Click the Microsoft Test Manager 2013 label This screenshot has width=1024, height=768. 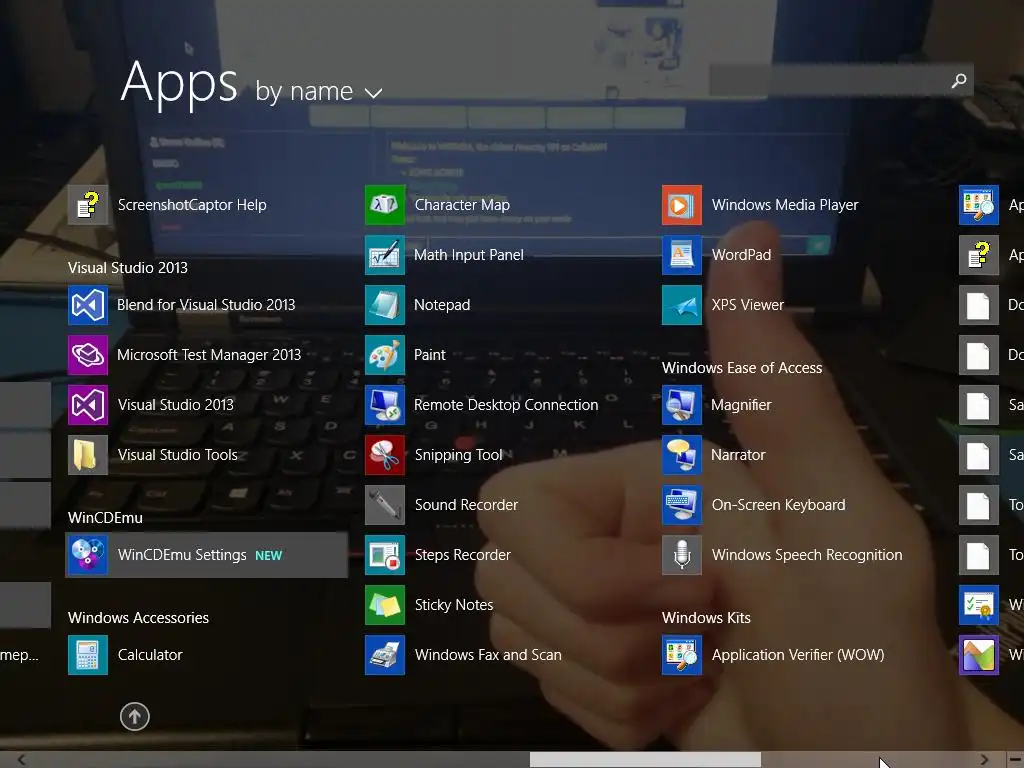tap(209, 355)
